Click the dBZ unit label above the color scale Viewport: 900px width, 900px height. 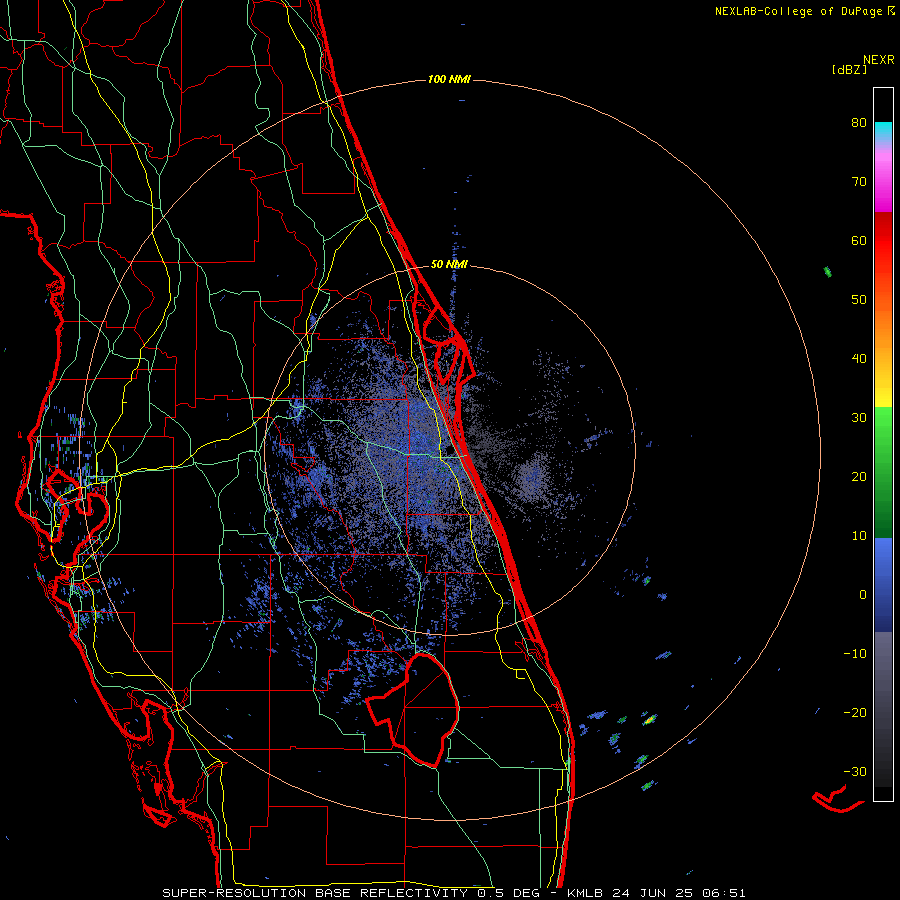849,69
